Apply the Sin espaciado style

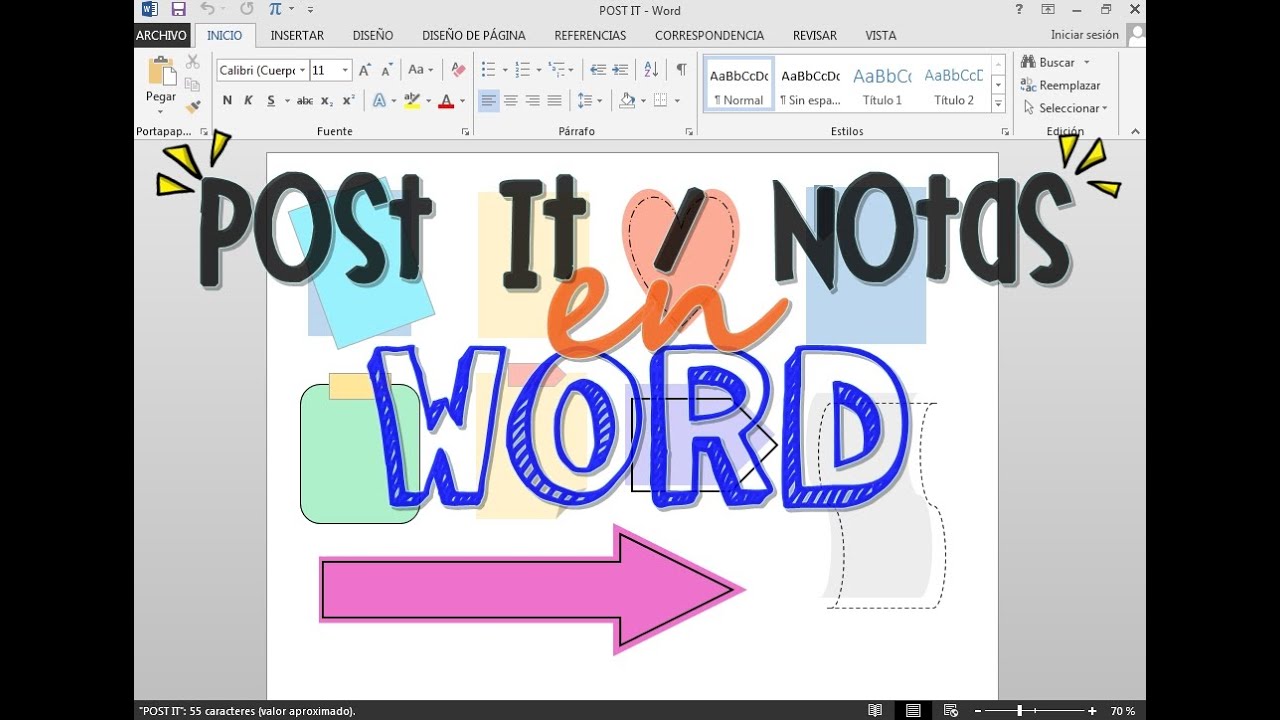(x=810, y=84)
